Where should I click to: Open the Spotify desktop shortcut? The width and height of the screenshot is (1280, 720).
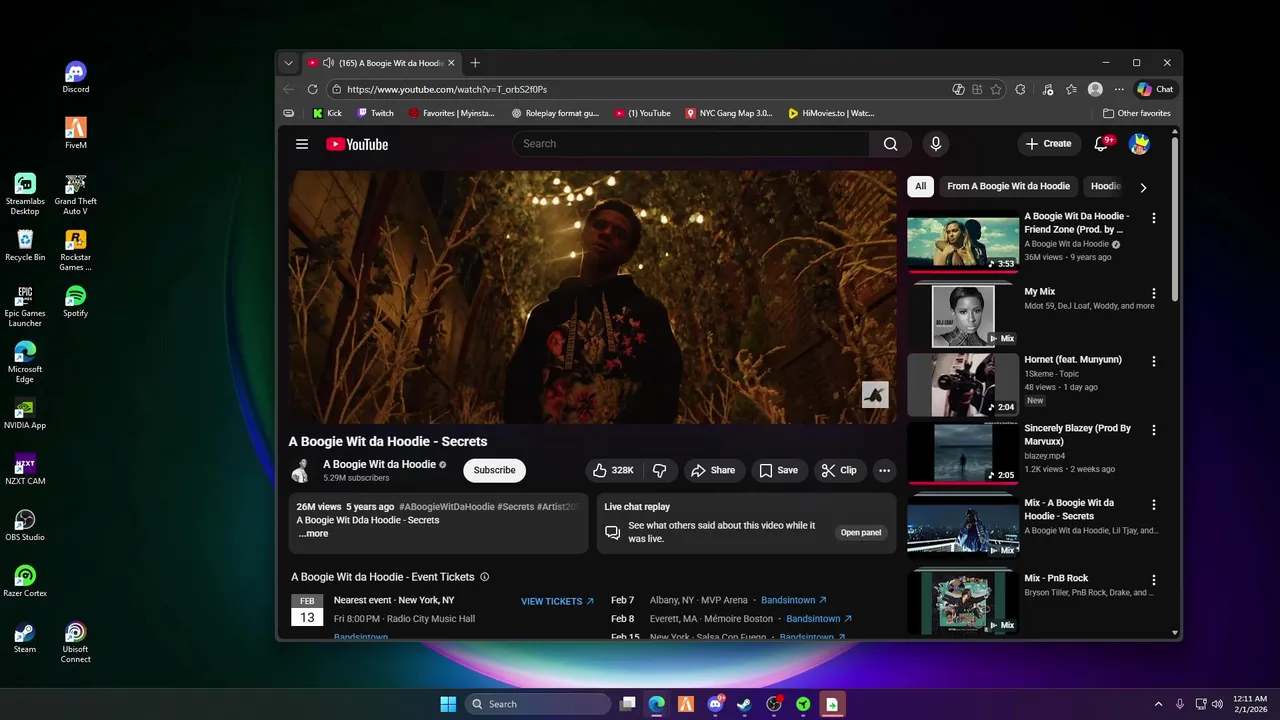(x=76, y=301)
